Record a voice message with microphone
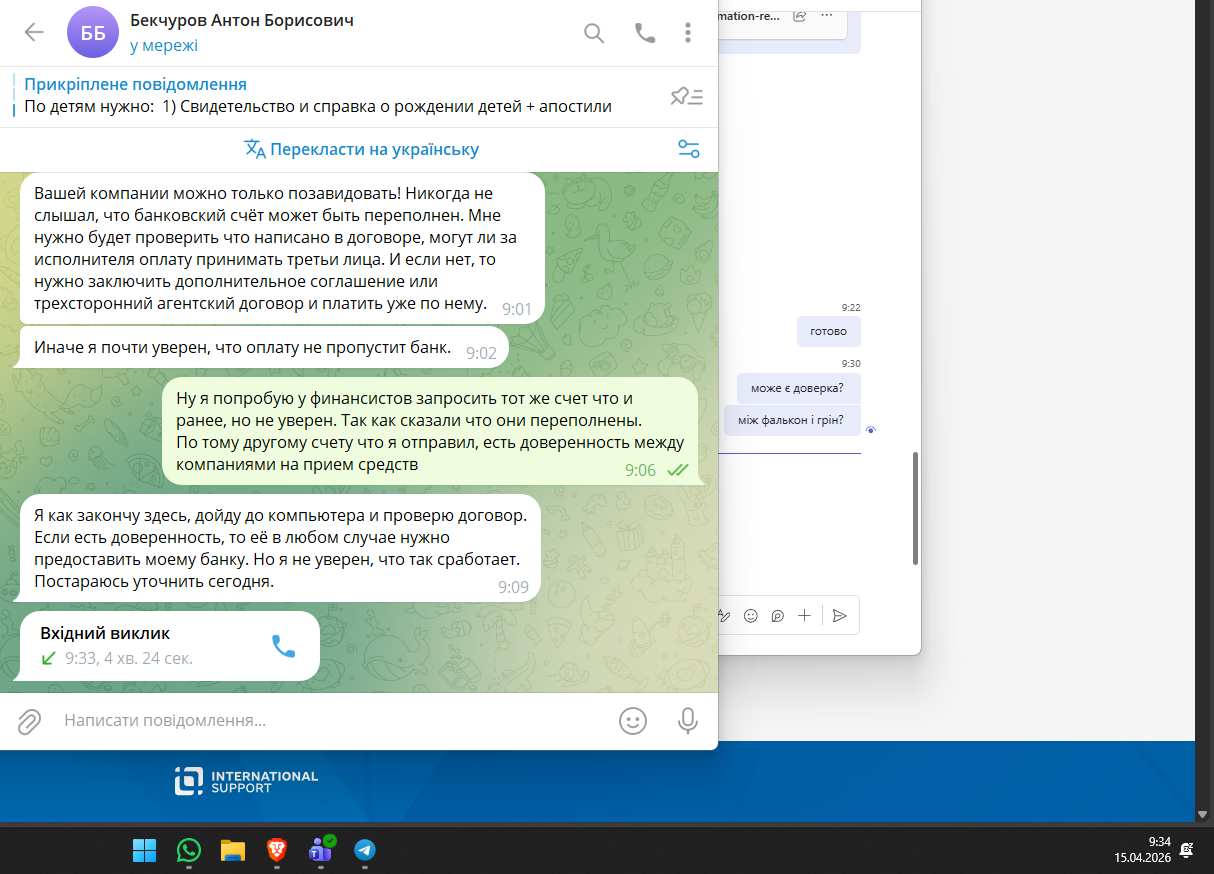Screen dimensions: 1214x874 click(x=688, y=721)
